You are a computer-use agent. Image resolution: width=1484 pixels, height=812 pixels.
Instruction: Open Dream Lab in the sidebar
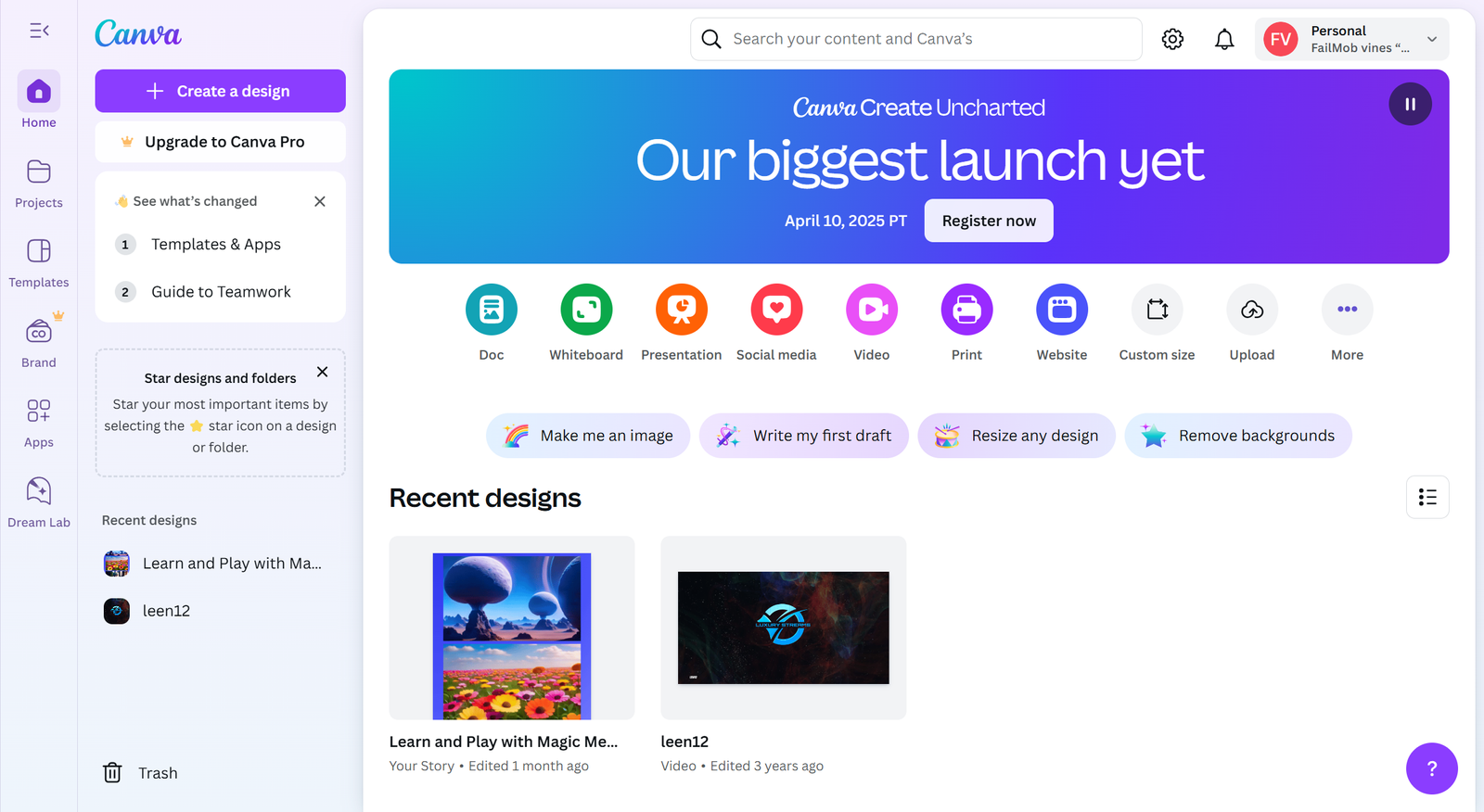point(39,502)
